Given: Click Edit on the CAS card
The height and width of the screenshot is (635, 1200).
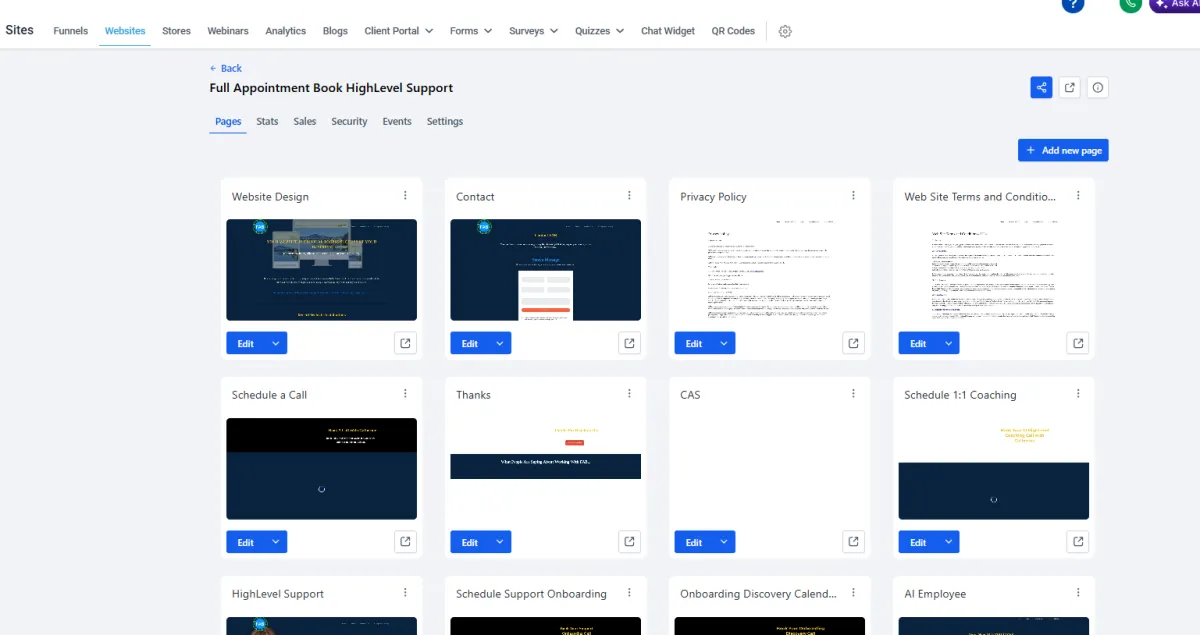Looking at the screenshot, I should click(x=694, y=542).
